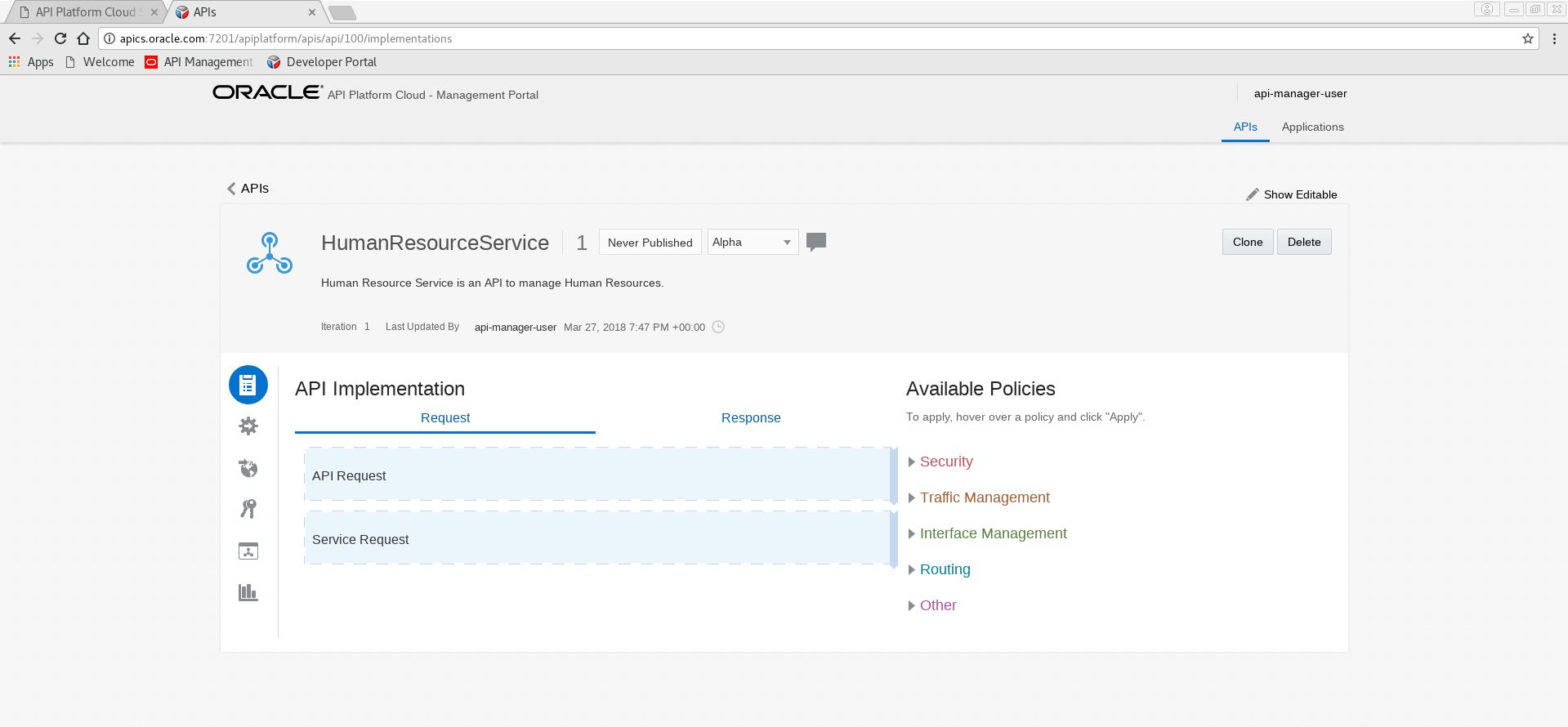Open the Deployments gear icon in sidebar
Viewport: 1568px width, 727px height.
pos(248,426)
